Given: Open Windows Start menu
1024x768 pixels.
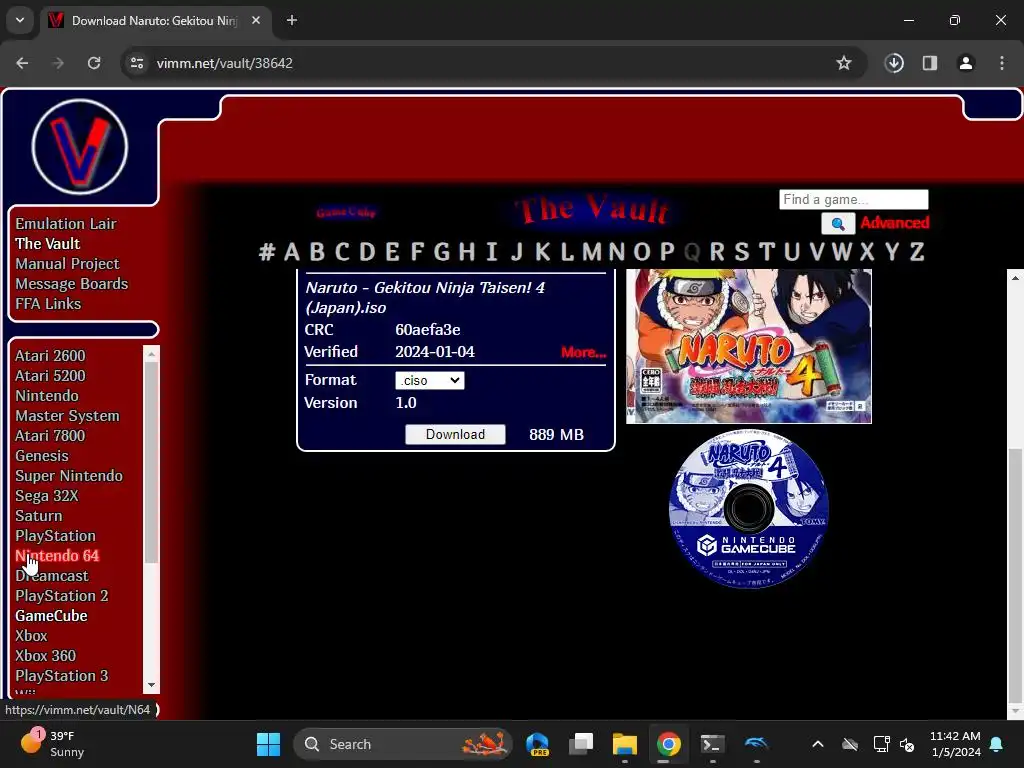Looking at the screenshot, I should click(x=268, y=744).
